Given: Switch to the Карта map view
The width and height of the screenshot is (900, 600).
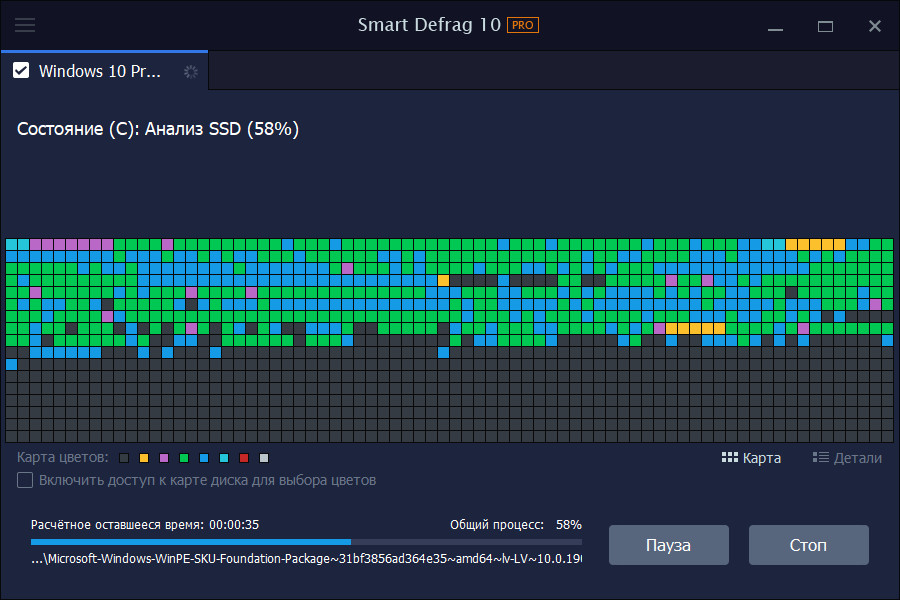Looking at the screenshot, I should point(751,458).
